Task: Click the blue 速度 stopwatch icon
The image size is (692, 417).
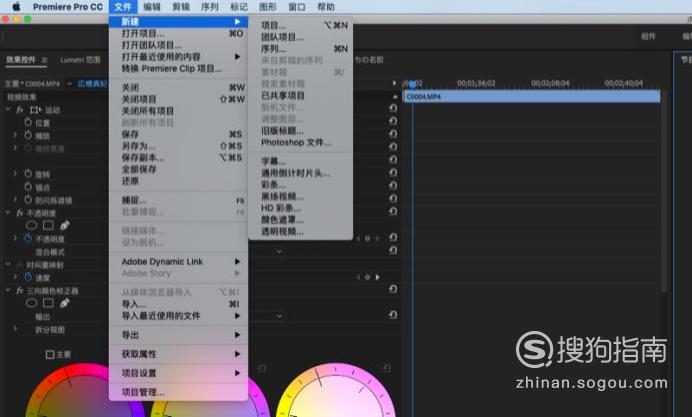Action: pyautogui.click(x=28, y=277)
